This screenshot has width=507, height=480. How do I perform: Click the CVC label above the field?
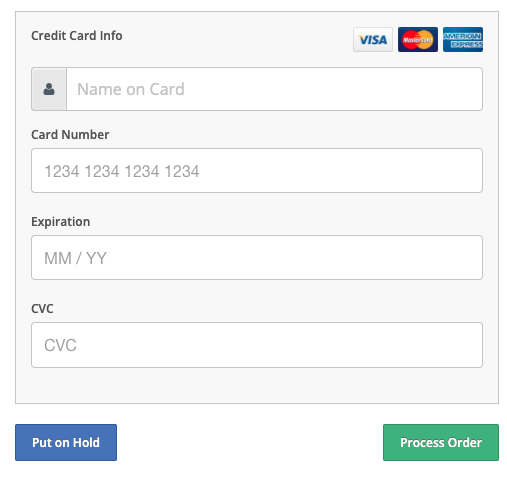[42, 309]
